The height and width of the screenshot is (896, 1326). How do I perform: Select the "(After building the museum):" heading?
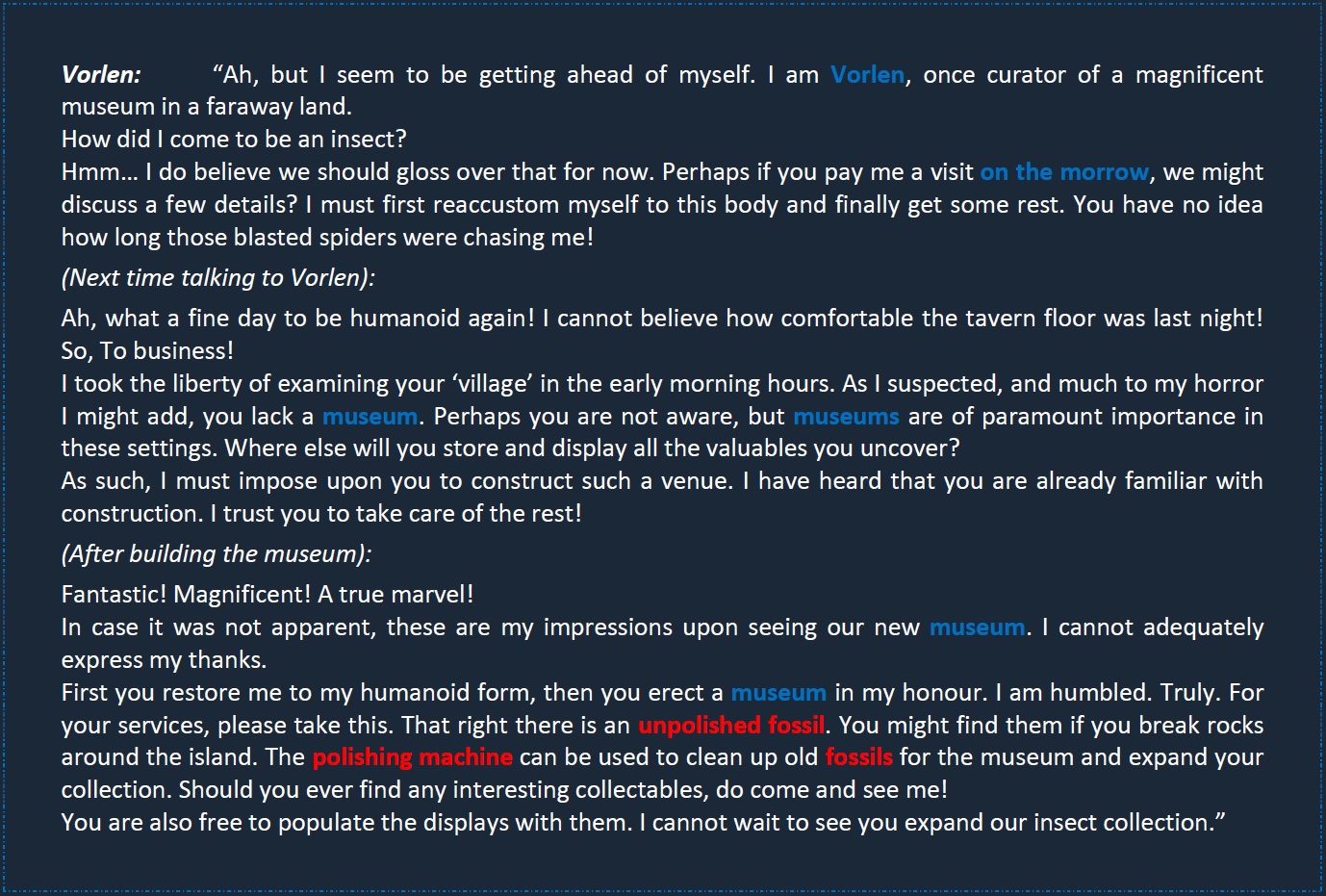pyautogui.click(x=216, y=554)
